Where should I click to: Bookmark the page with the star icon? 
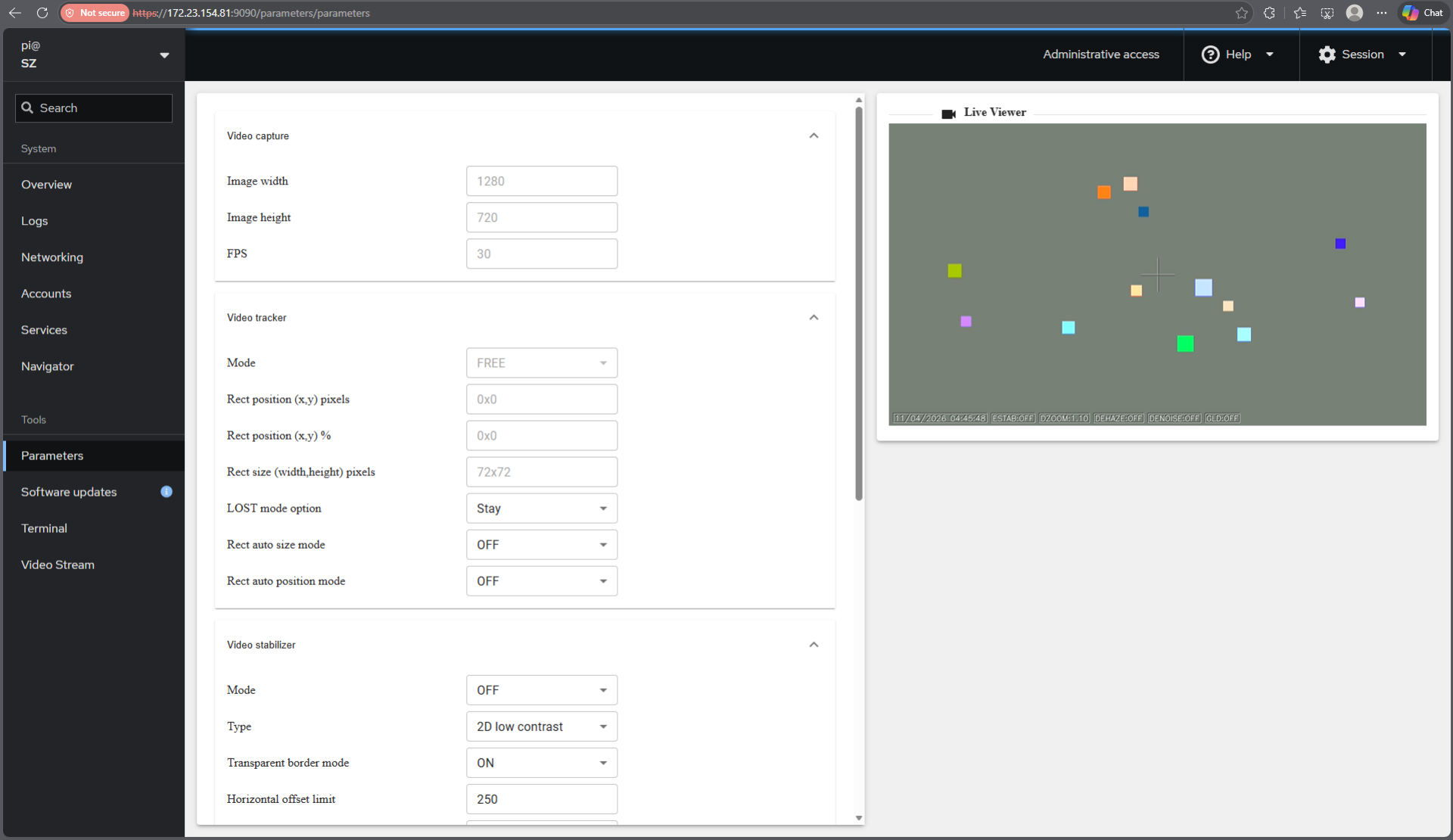[1241, 13]
